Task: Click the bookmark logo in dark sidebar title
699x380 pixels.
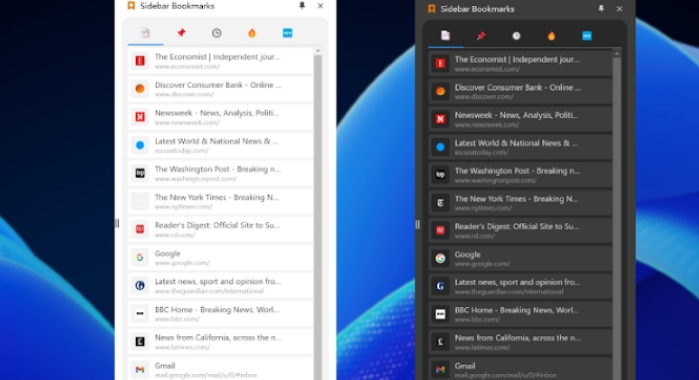Action: point(432,9)
